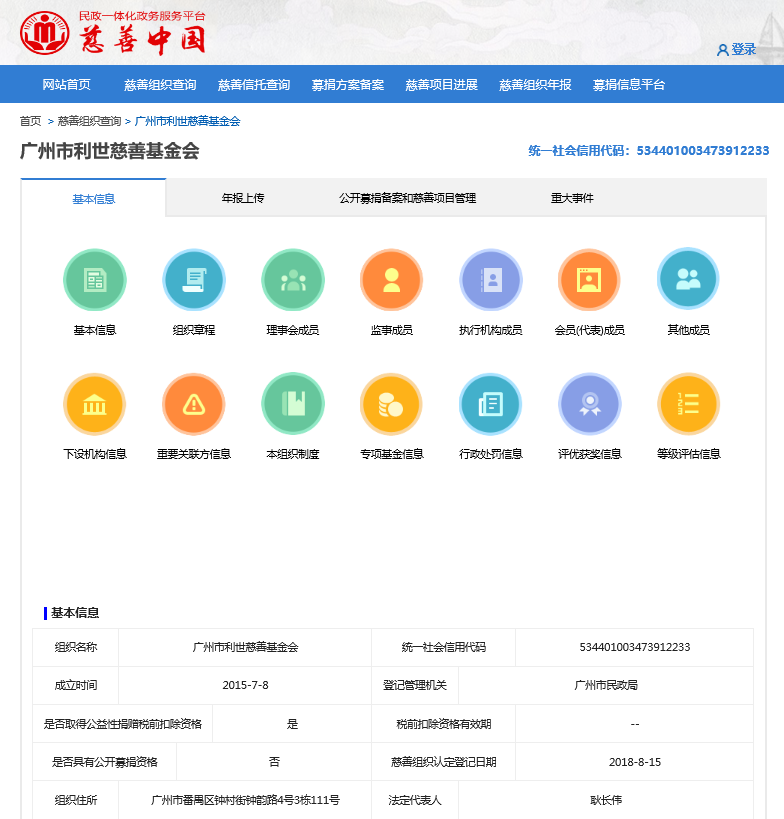
Task: Click the 慈善中国 site logo
Action: 113,35
